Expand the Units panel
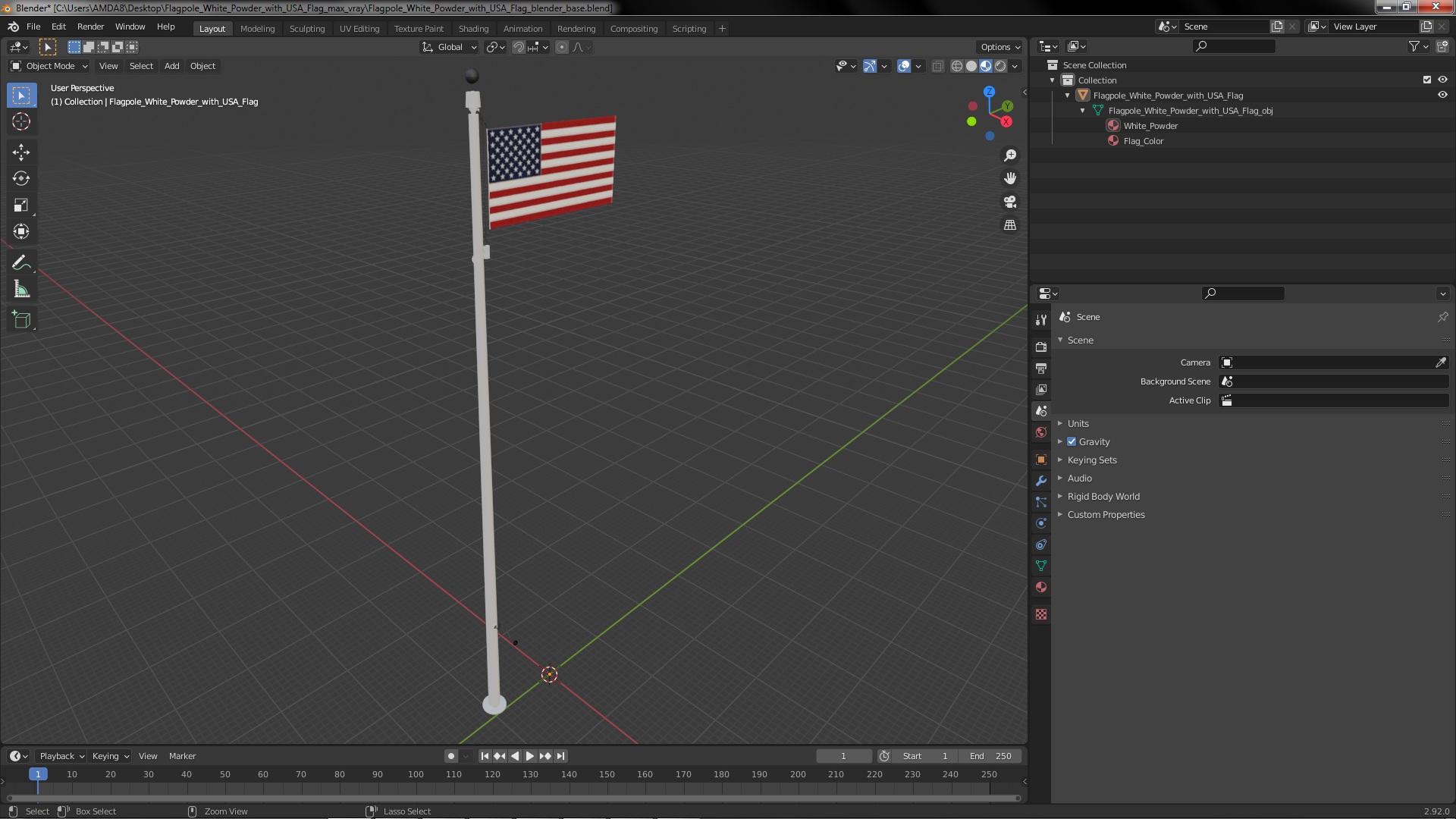This screenshot has height=819, width=1456. [1078, 424]
